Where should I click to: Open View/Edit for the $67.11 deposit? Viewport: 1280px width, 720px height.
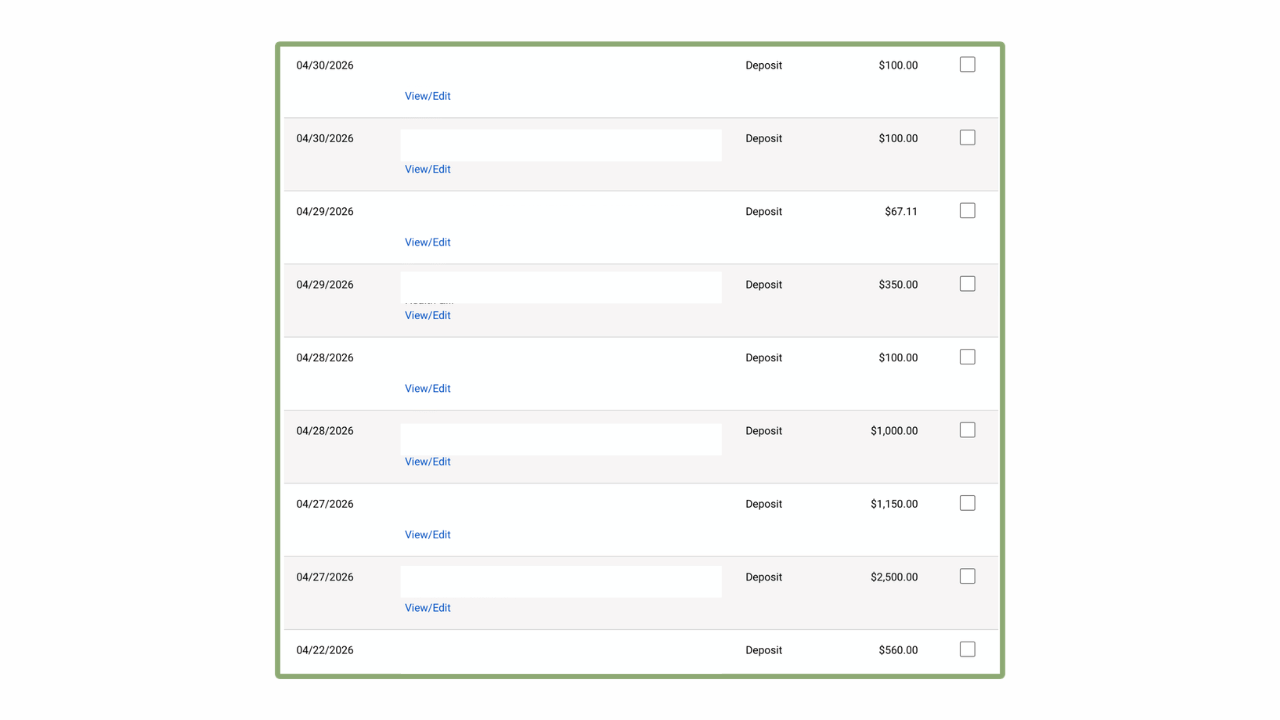pos(428,242)
